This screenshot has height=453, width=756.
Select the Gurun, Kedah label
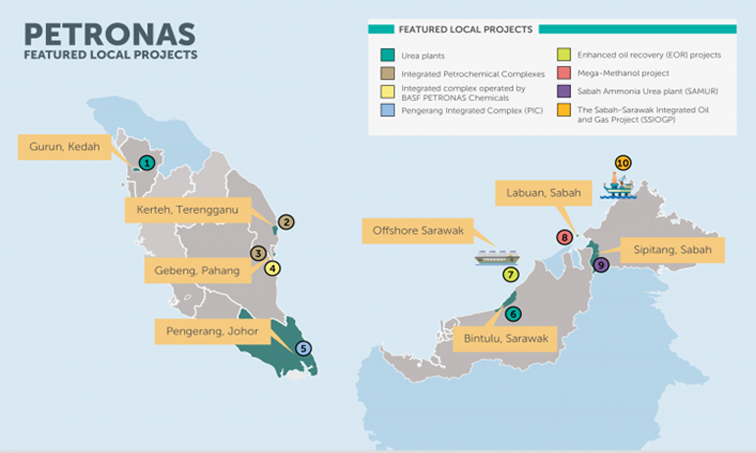tap(65, 147)
